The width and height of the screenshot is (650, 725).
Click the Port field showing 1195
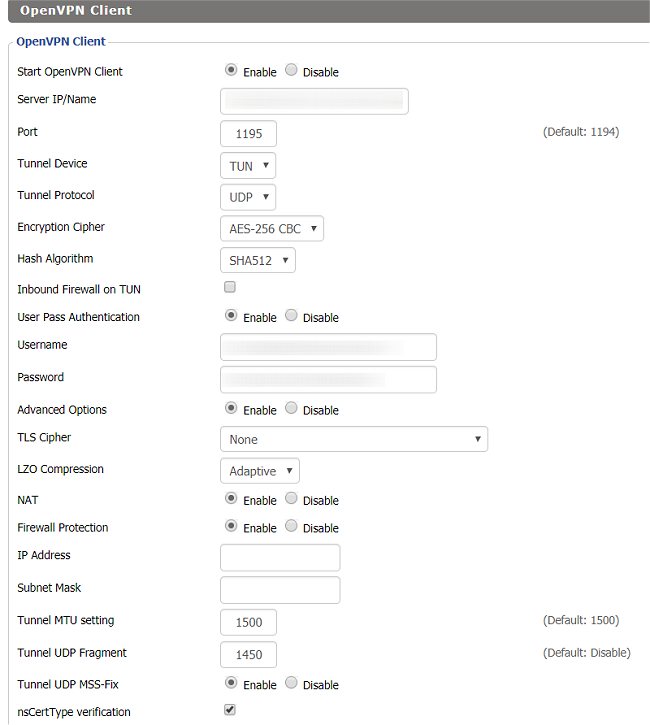(249, 134)
